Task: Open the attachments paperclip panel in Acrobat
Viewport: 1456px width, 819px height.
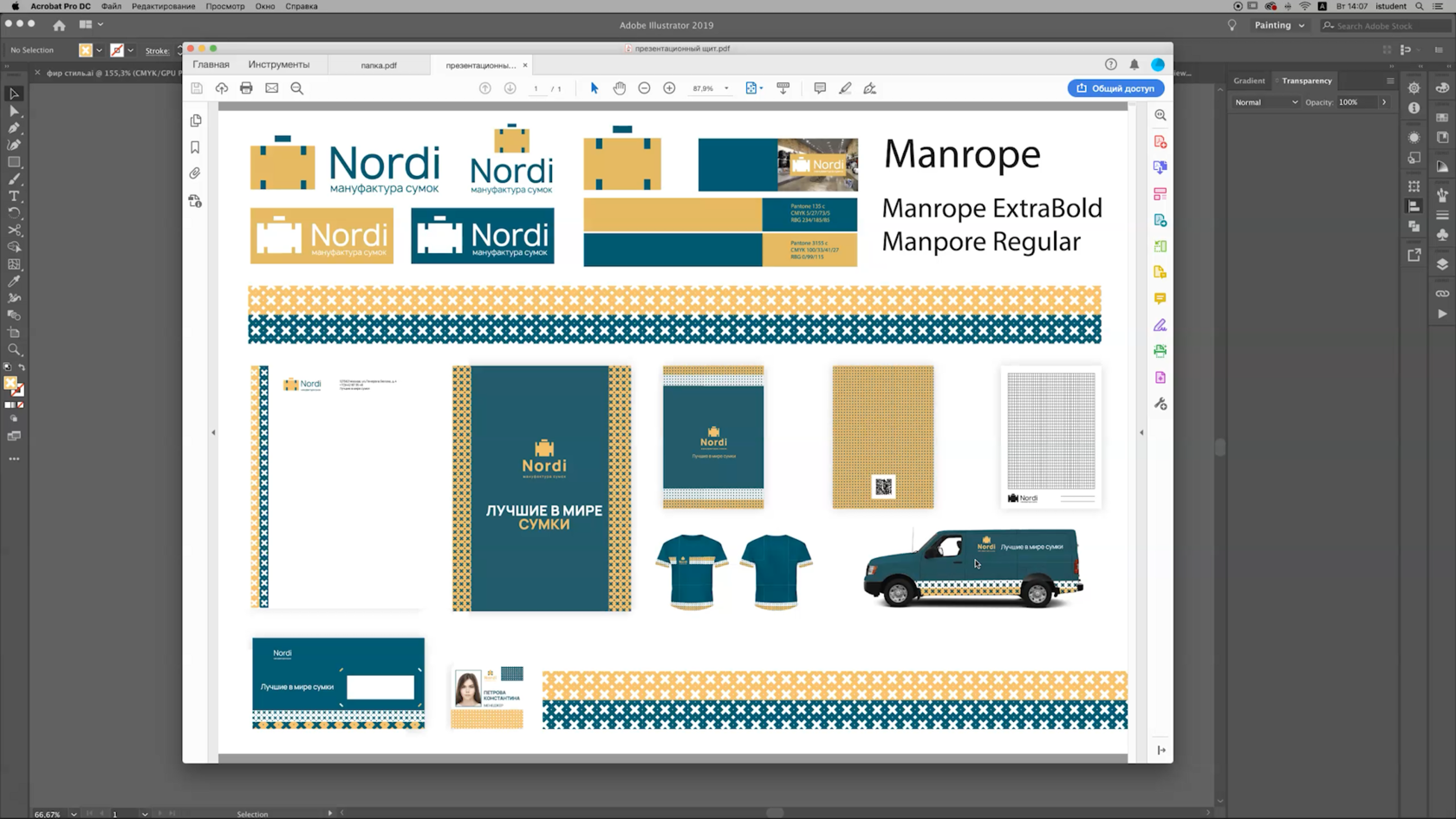Action: point(196,173)
